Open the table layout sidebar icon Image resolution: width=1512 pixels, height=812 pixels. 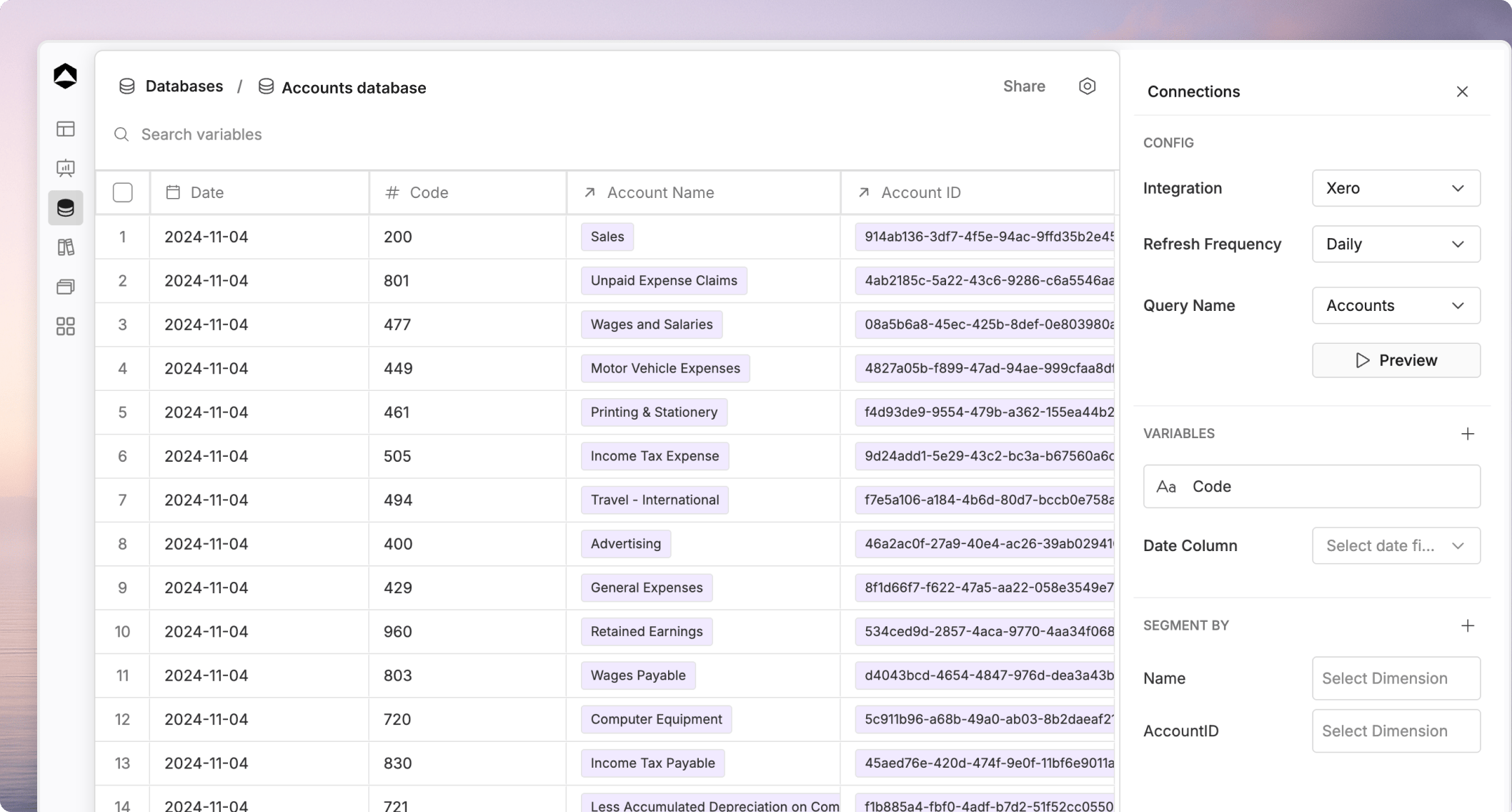[x=65, y=129]
